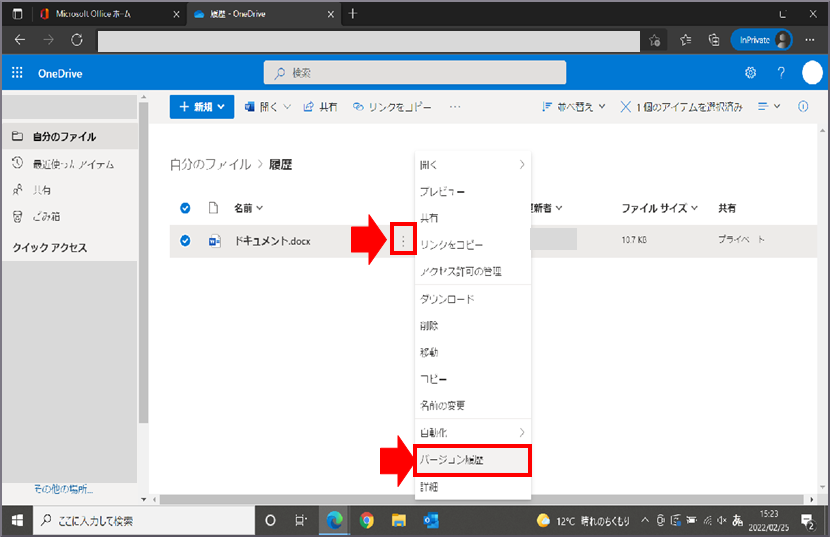830x537 pixels.
Task: Open the browser favorites list icon
Action: [x=685, y=40]
